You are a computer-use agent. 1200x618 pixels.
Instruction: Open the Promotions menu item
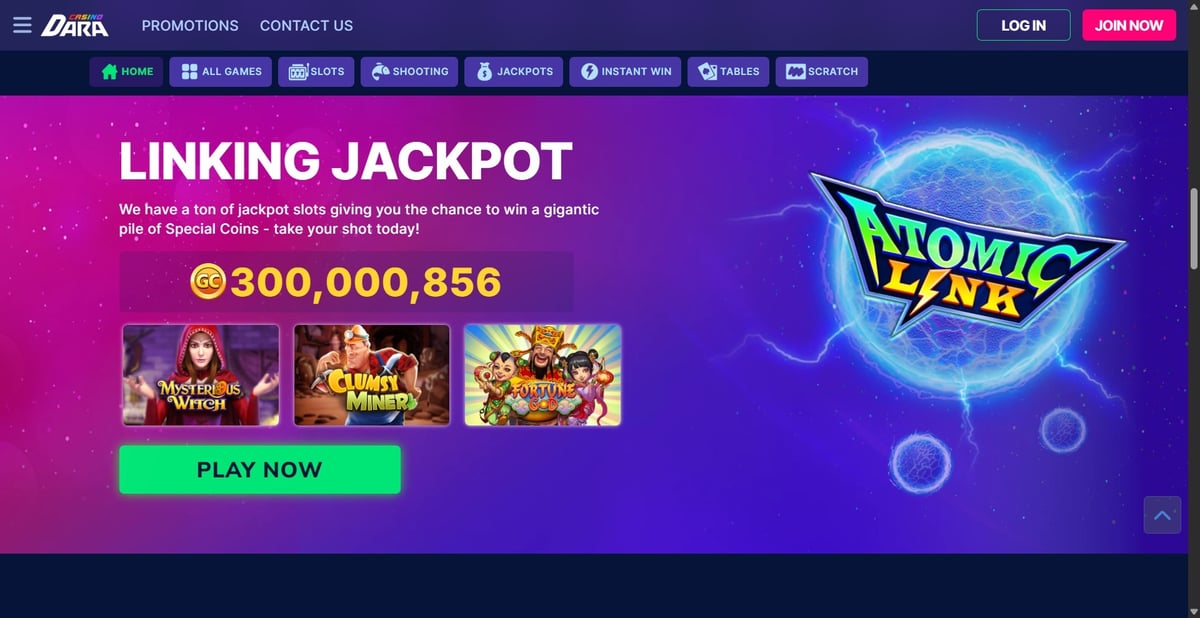click(x=190, y=25)
